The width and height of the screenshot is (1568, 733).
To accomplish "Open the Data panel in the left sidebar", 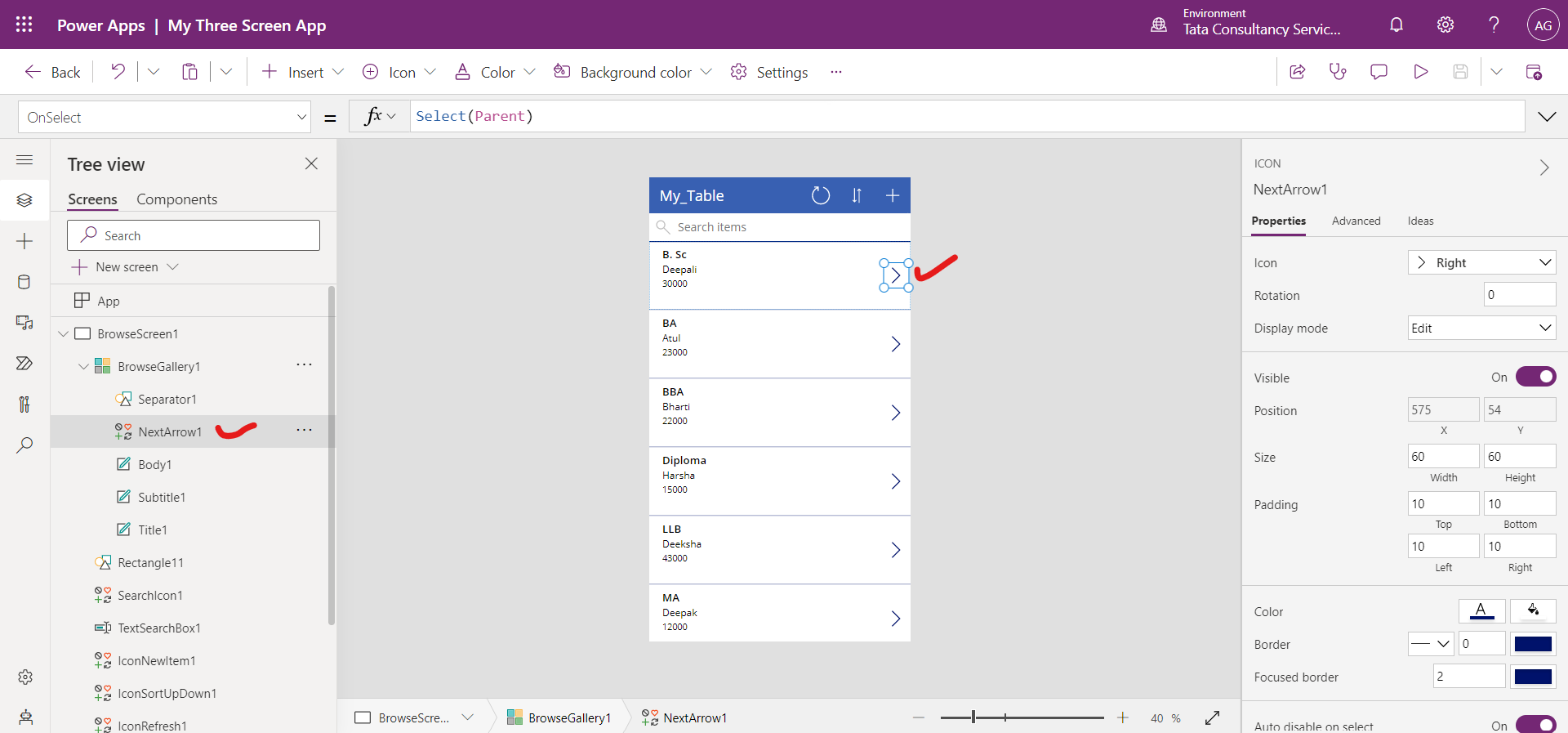I will point(24,282).
